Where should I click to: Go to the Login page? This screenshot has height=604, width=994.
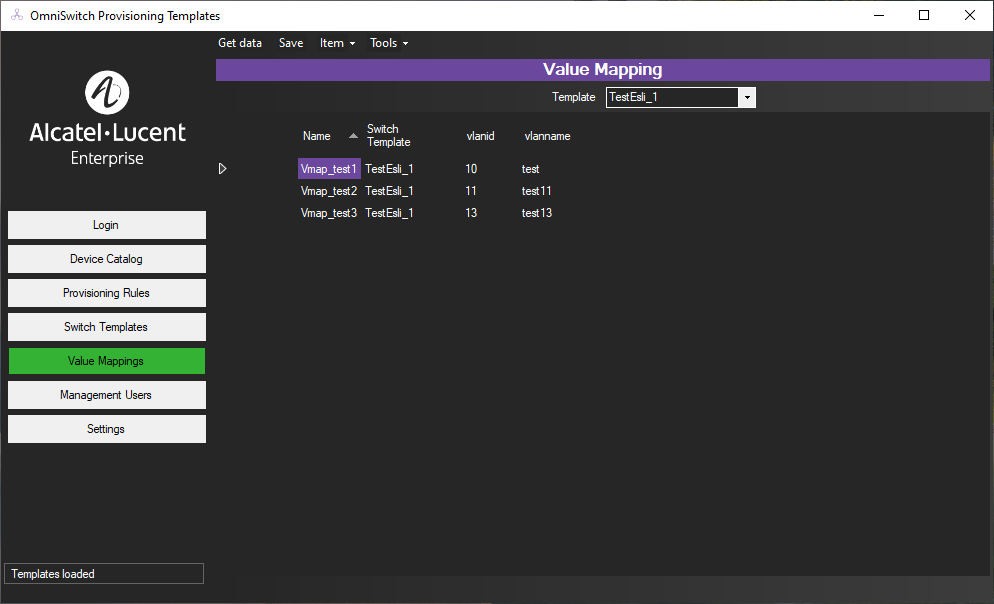pyautogui.click(x=106, y=225)
